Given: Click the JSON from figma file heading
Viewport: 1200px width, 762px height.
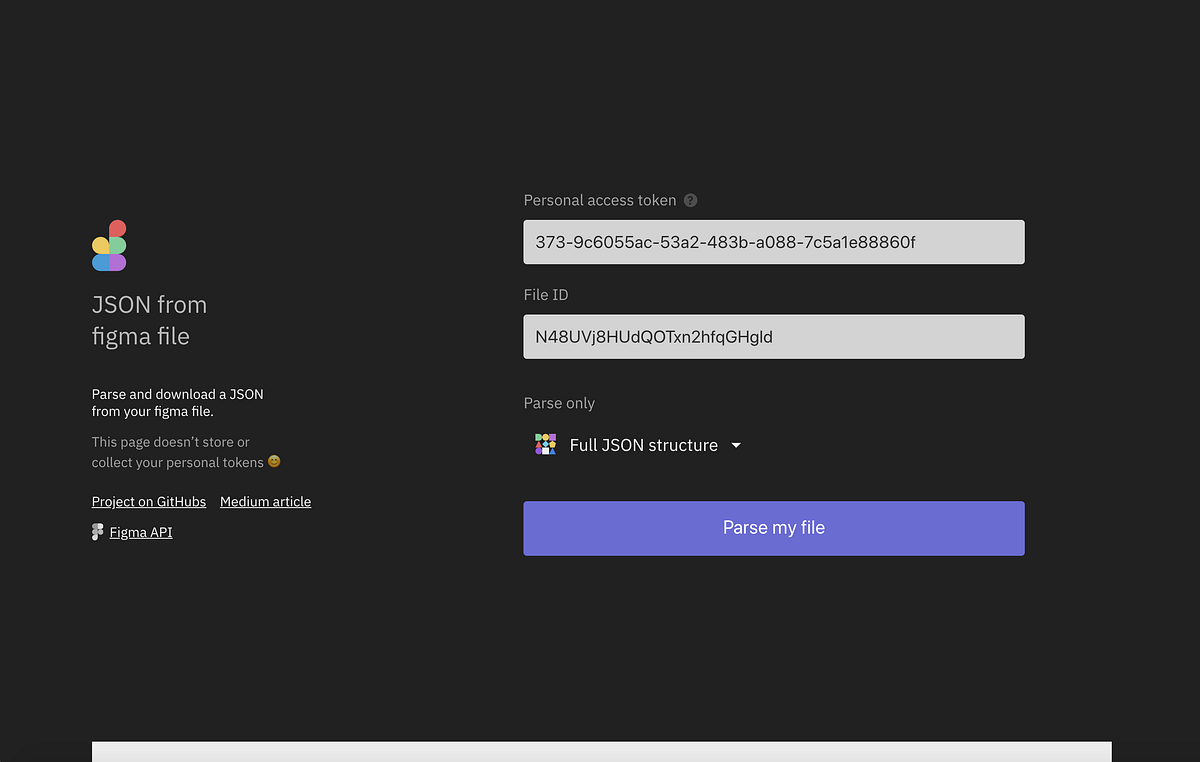Looking at the screenshot, I should coord(149,320).
